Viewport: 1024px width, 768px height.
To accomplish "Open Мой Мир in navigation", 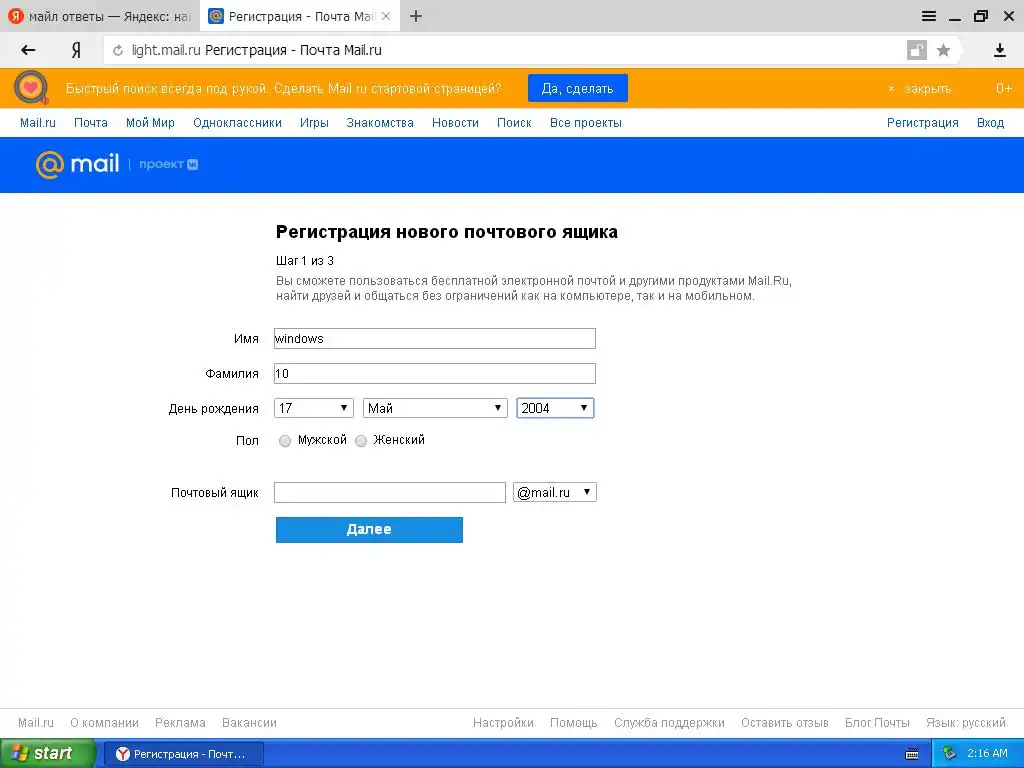I will 150,123.
